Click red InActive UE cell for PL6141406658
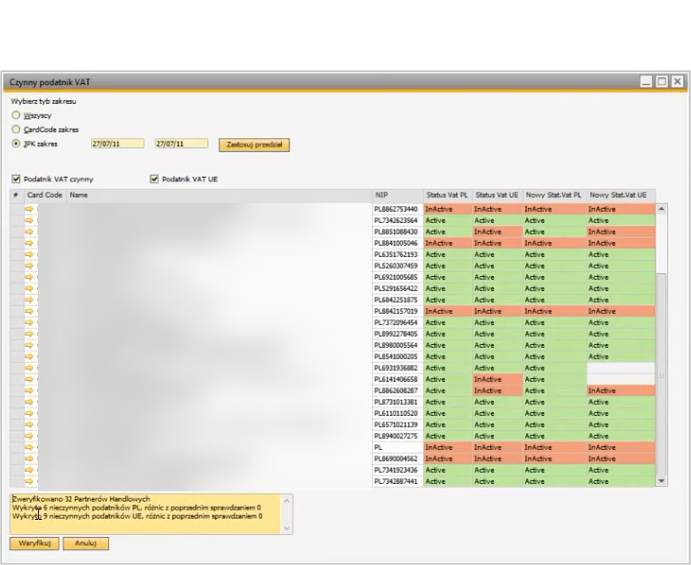The image size is (691, 565). click(496, 379)
